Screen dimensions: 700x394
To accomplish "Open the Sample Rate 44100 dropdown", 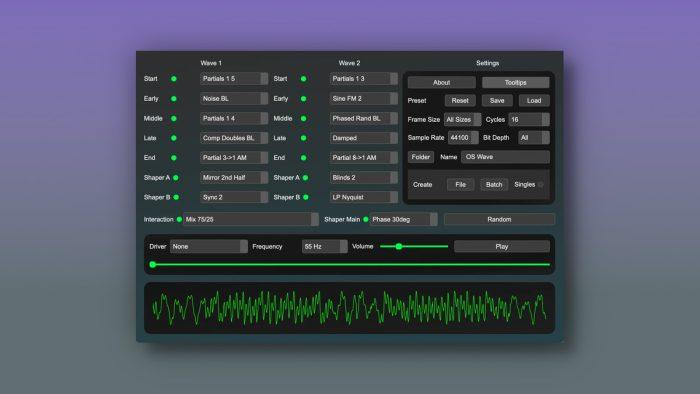I will [463, 138].
